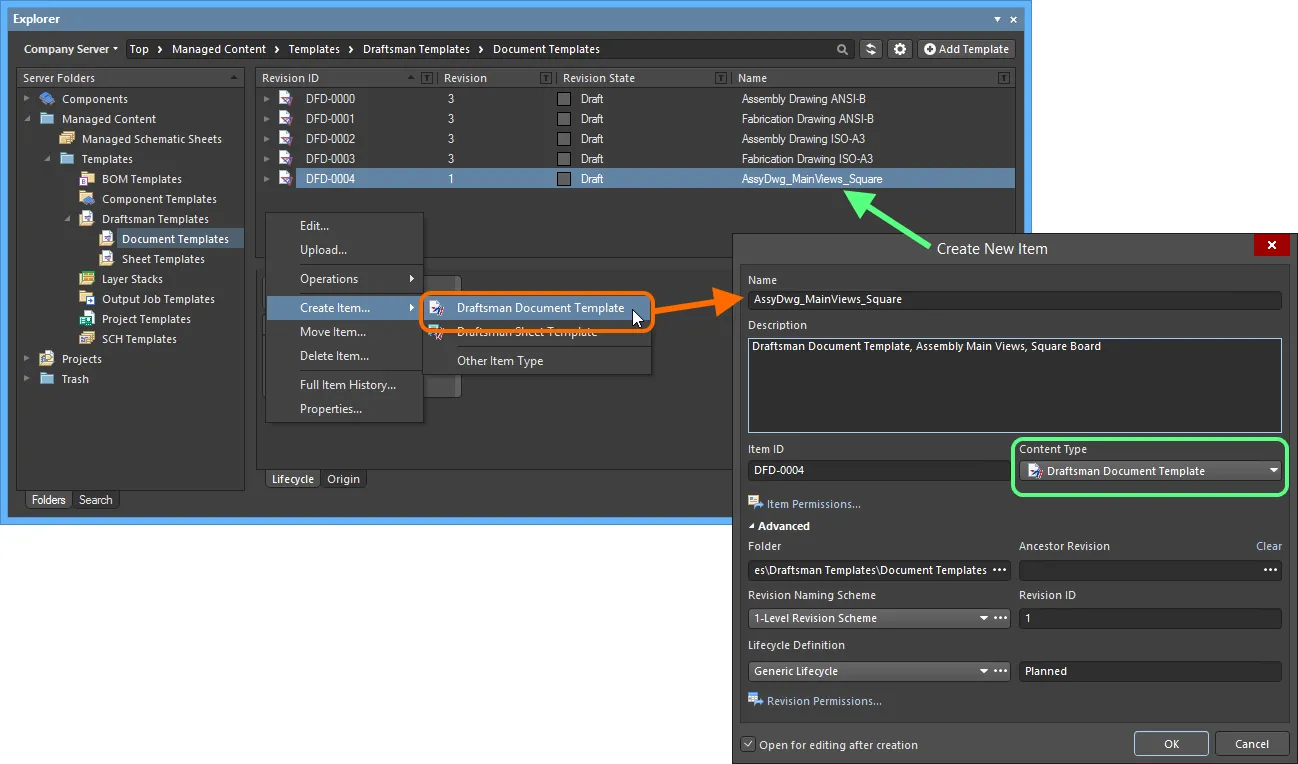Click the DFD-0004 revision item icon
This screenshot has height=764, width=1298.
pyautogui.click(x=285, y=179)
